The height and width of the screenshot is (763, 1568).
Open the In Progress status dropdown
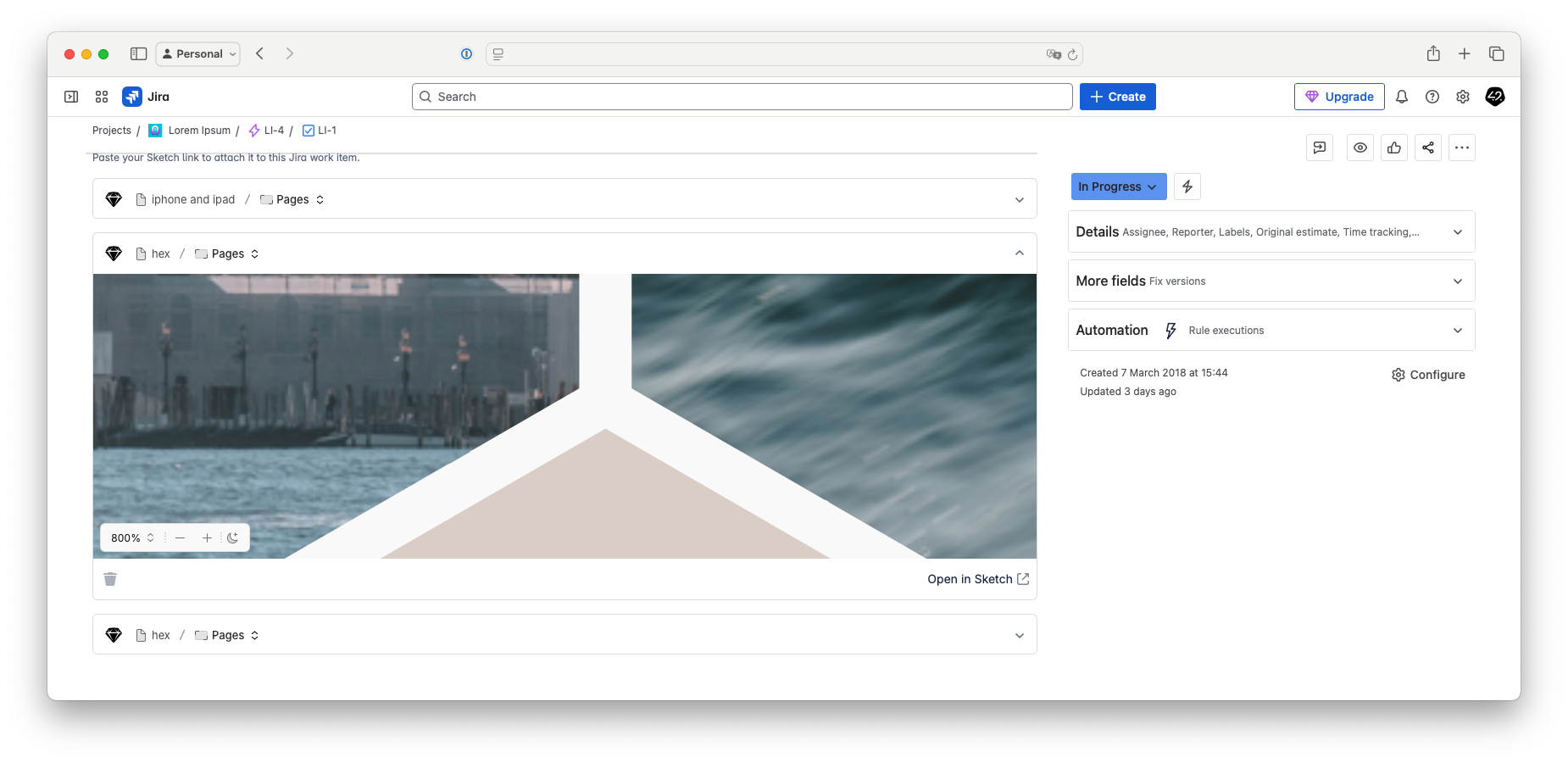(1119, 187)
